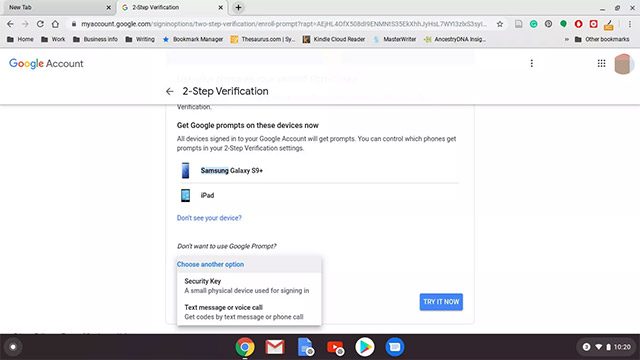Open Messages app from the shelf
Image resolution: width=640 pixels, height=360 pixels.
tap(395, 347)
